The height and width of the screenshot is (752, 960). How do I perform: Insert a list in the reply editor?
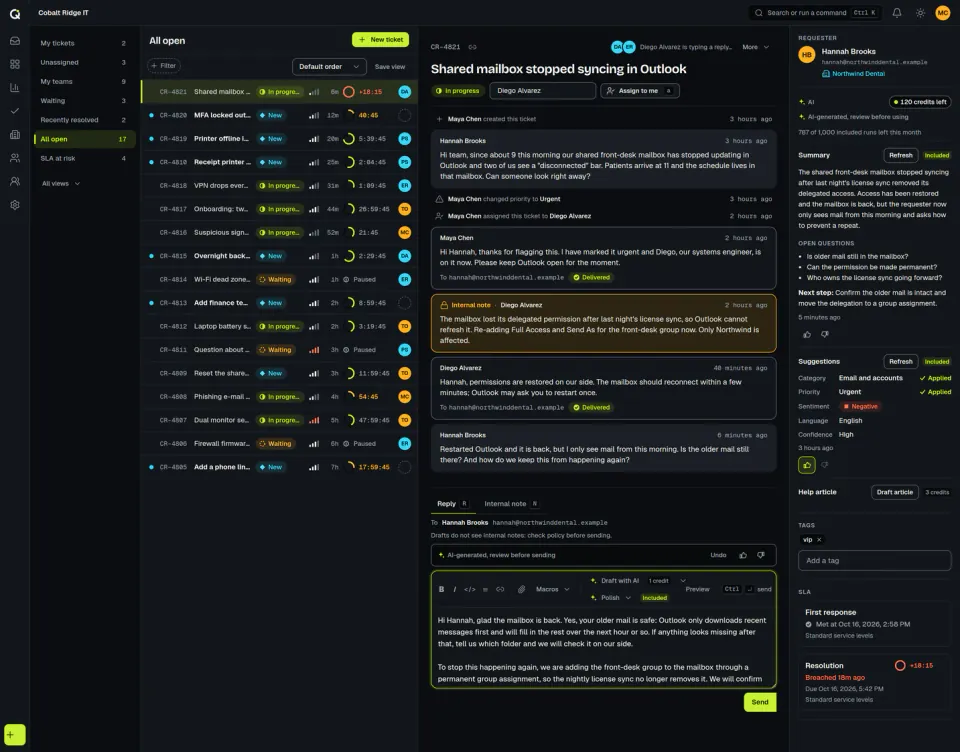[485, 589]
